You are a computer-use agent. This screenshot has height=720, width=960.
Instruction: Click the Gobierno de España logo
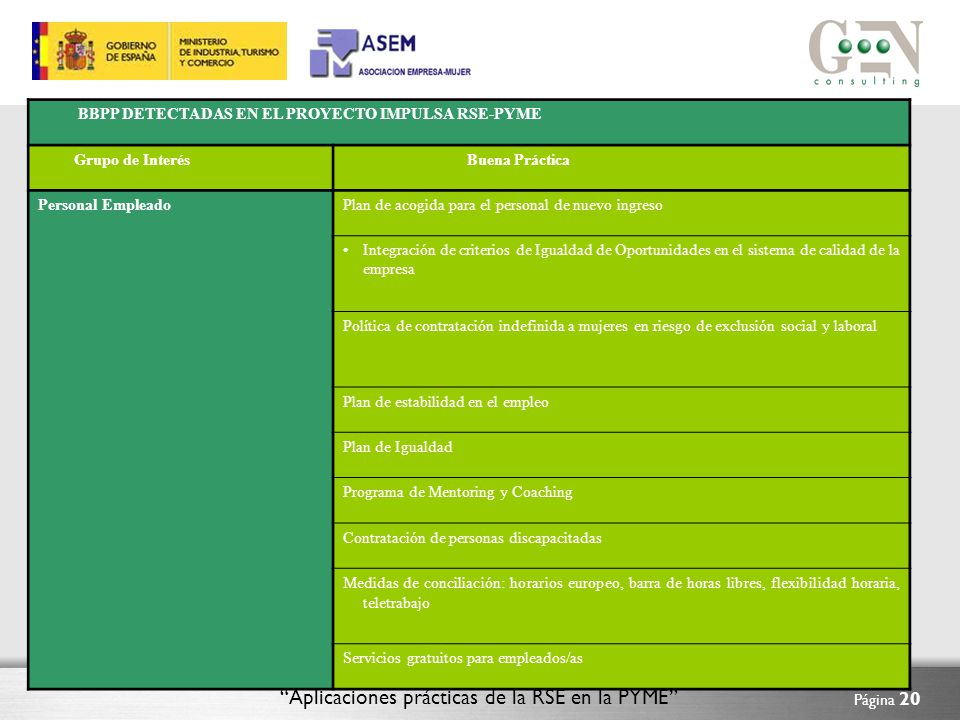tap(100, 51)
